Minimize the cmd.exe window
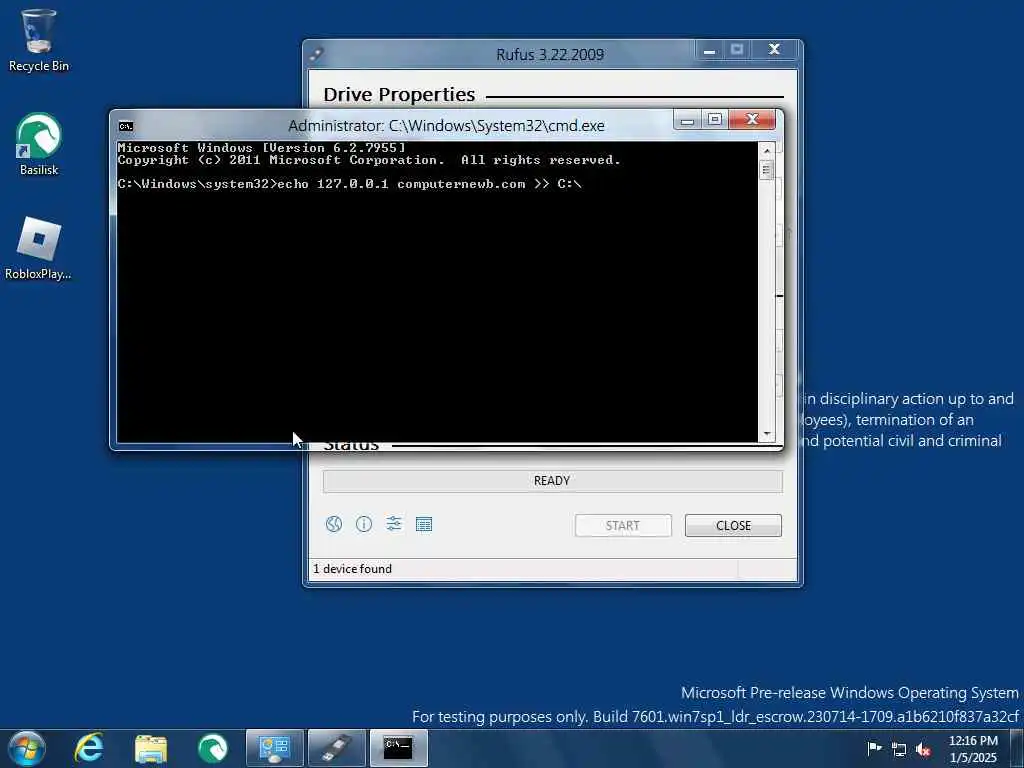This screenshot has height=768, width=1024. [687, 120]
